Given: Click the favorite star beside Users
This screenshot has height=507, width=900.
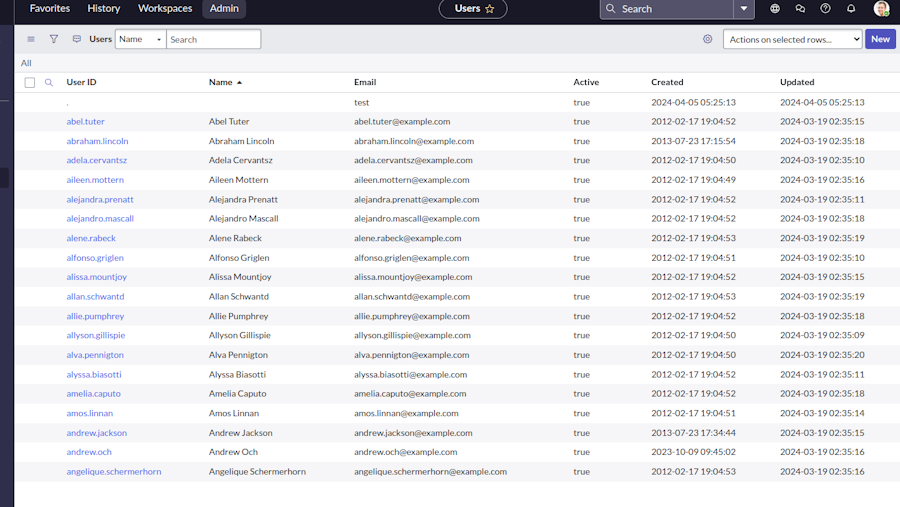Looking at the screenshot, I should tap(490, 9).
